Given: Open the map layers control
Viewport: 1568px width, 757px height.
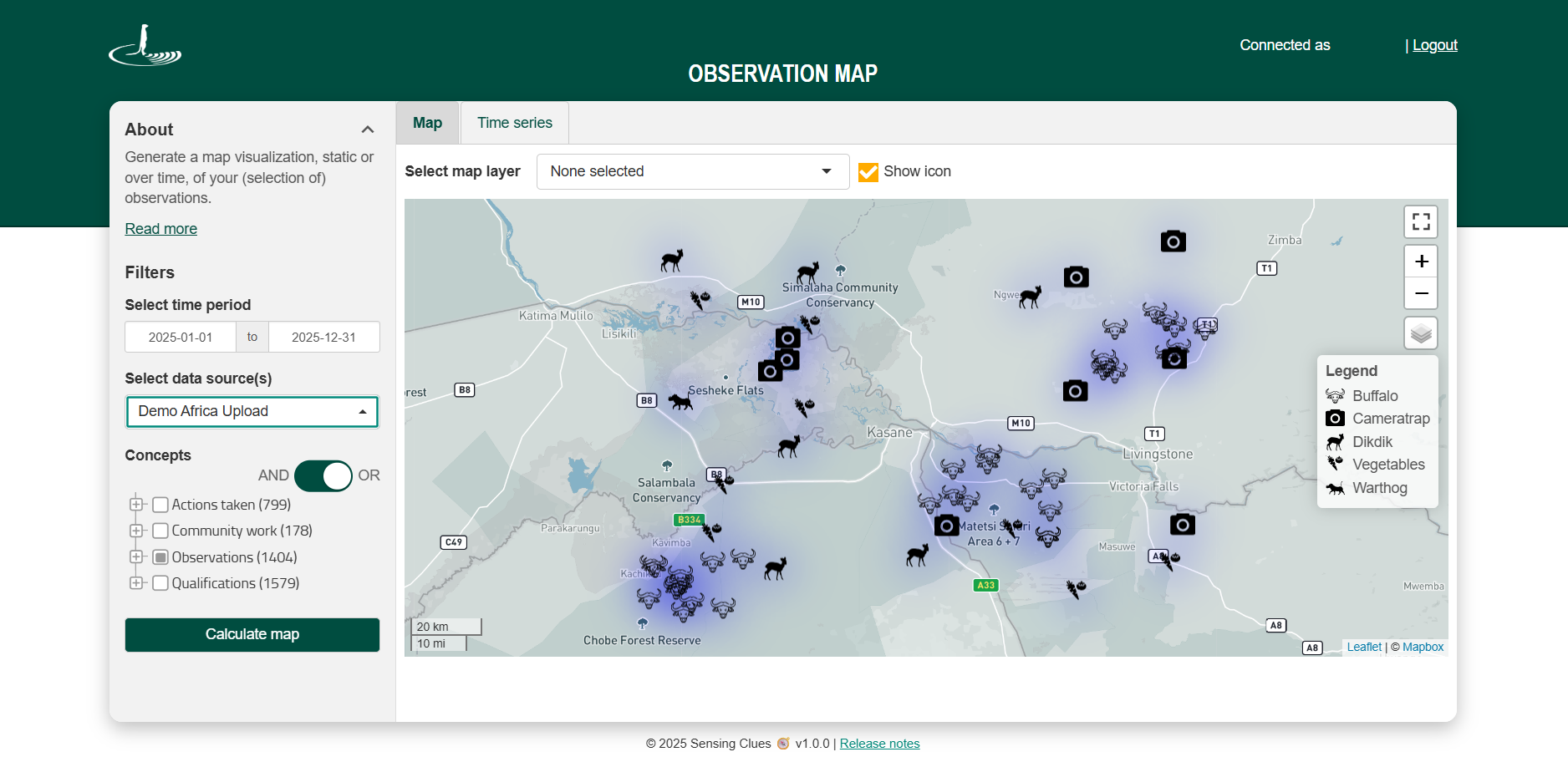Looking at the screenshot, I should [1421, 333].
